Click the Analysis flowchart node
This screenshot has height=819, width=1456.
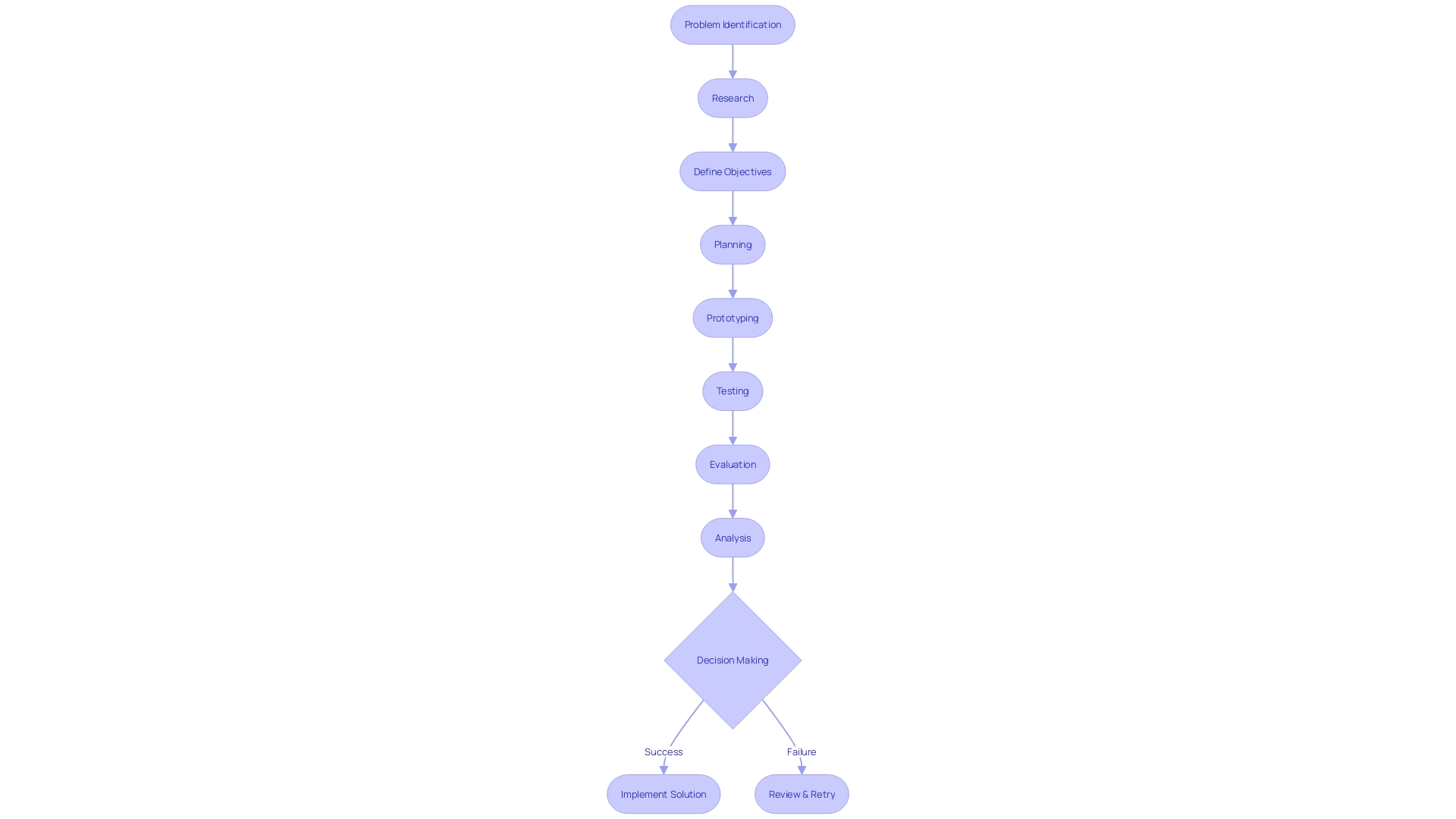(732, 538)
